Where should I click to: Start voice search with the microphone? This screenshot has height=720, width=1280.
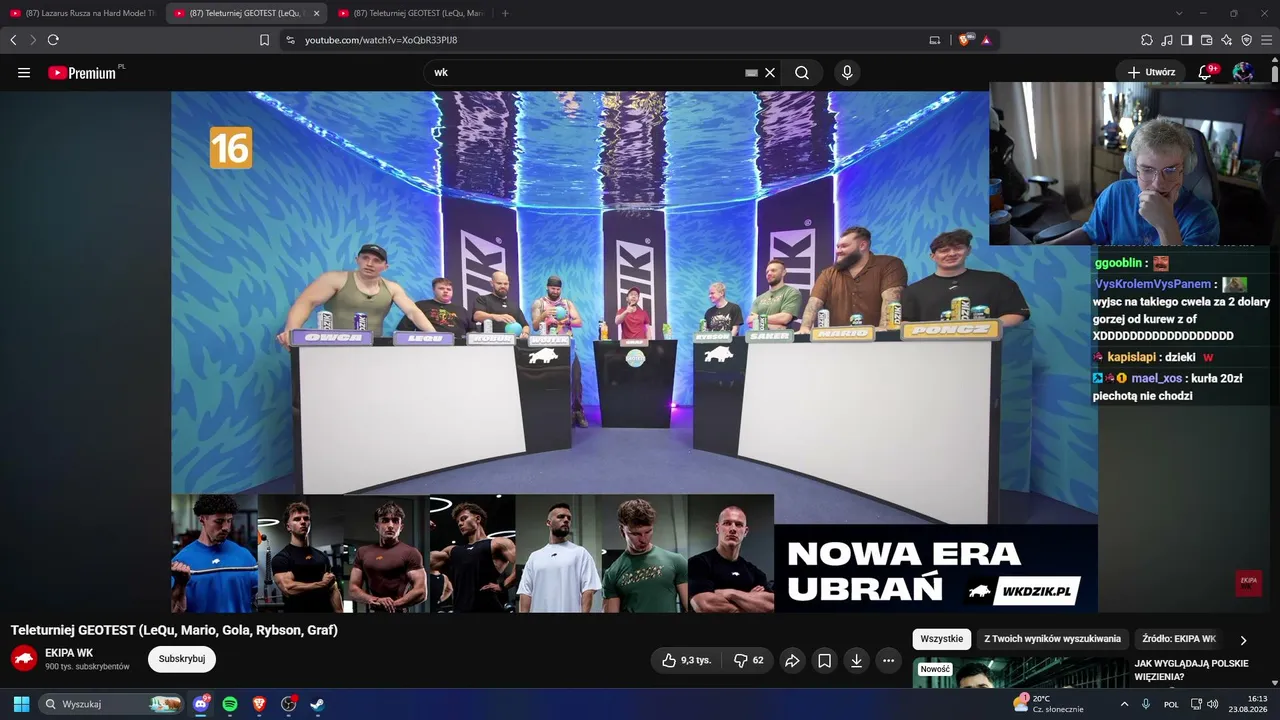tap(847, 73)
